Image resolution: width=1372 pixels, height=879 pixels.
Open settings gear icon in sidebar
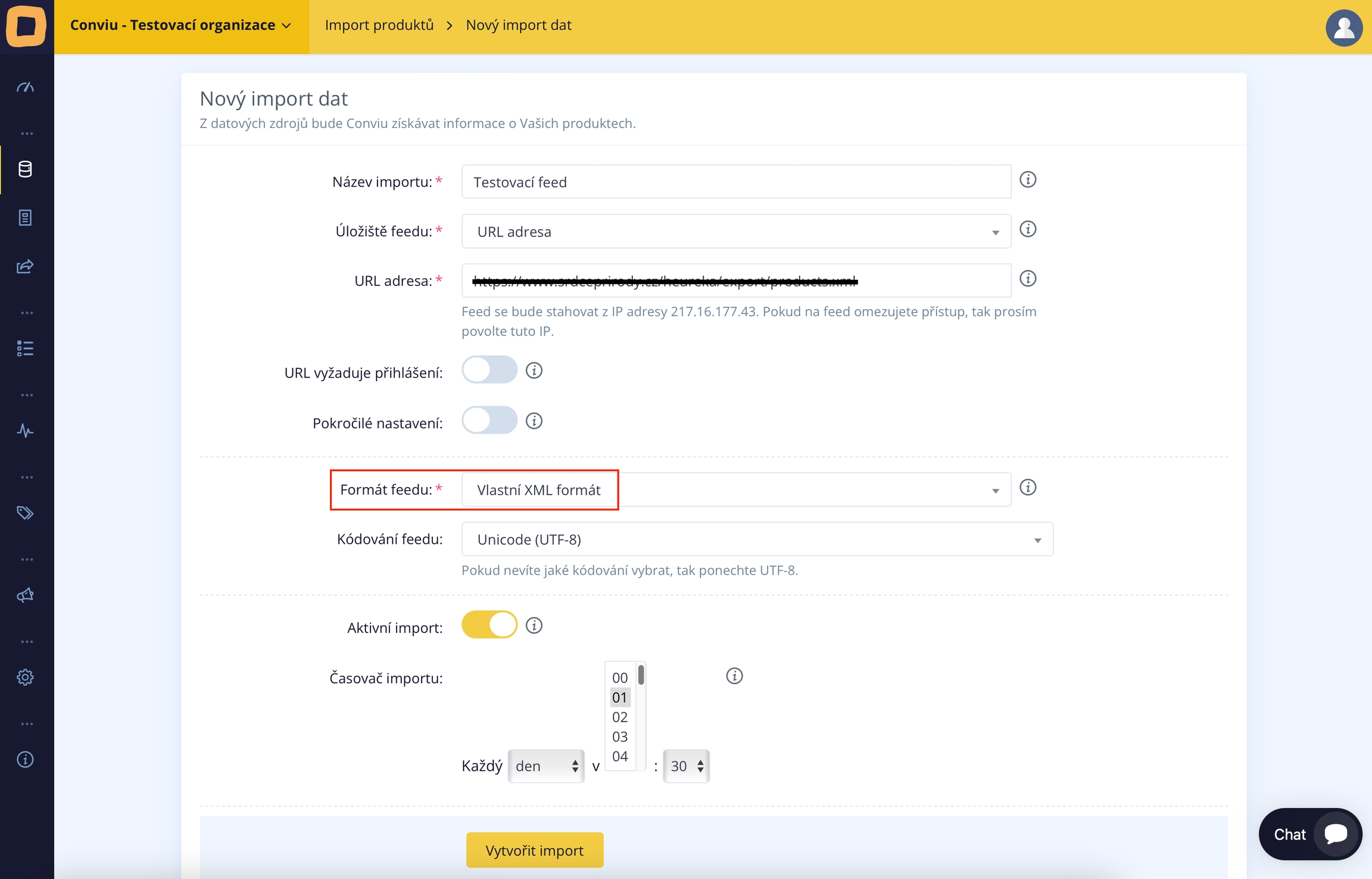[25, 677]
